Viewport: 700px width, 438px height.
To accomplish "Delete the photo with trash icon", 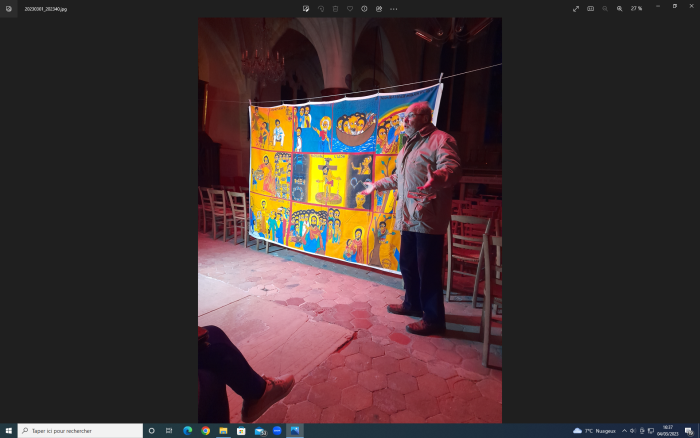I will [335, 8].
